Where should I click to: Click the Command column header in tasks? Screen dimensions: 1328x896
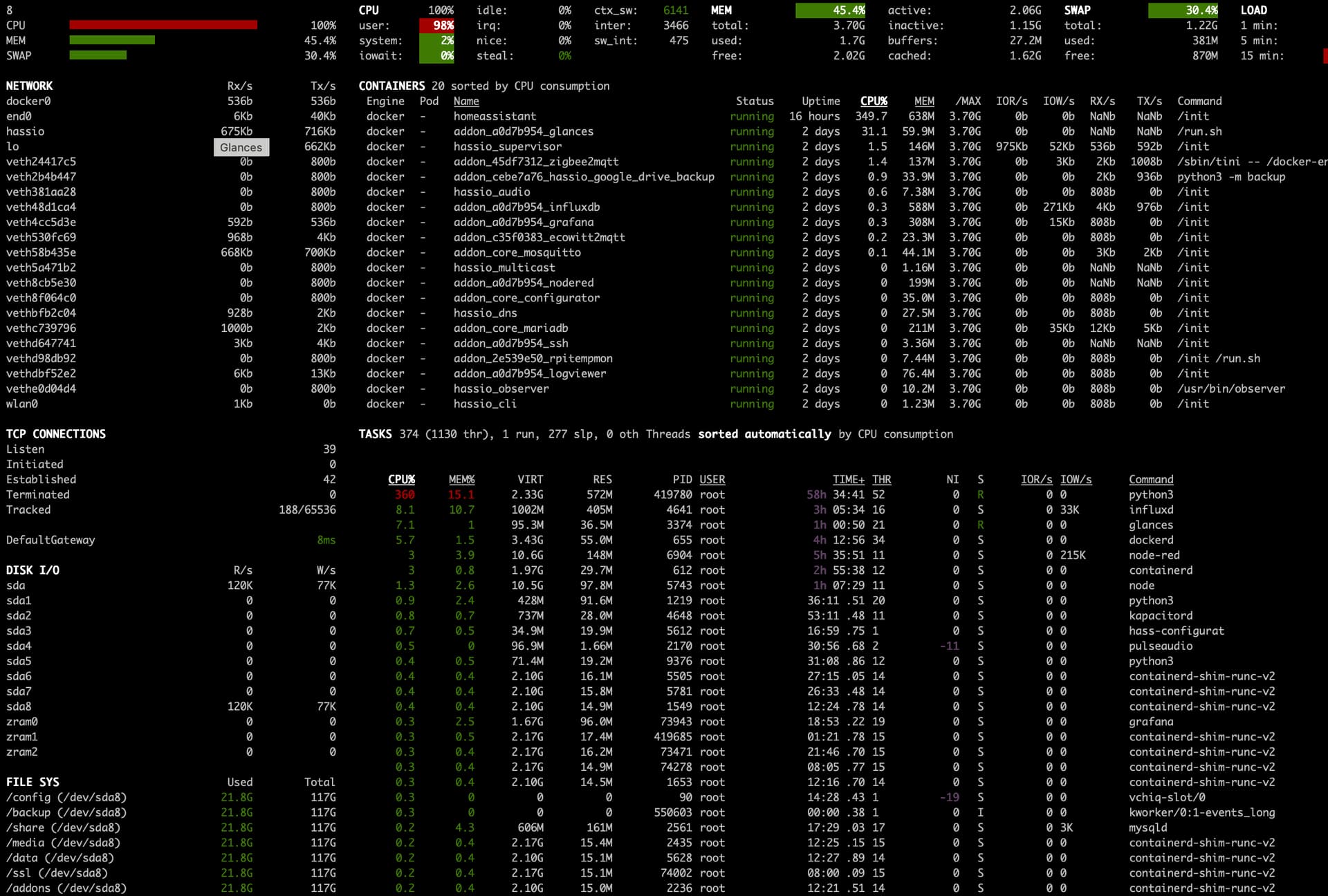(x=1150, y=479)
